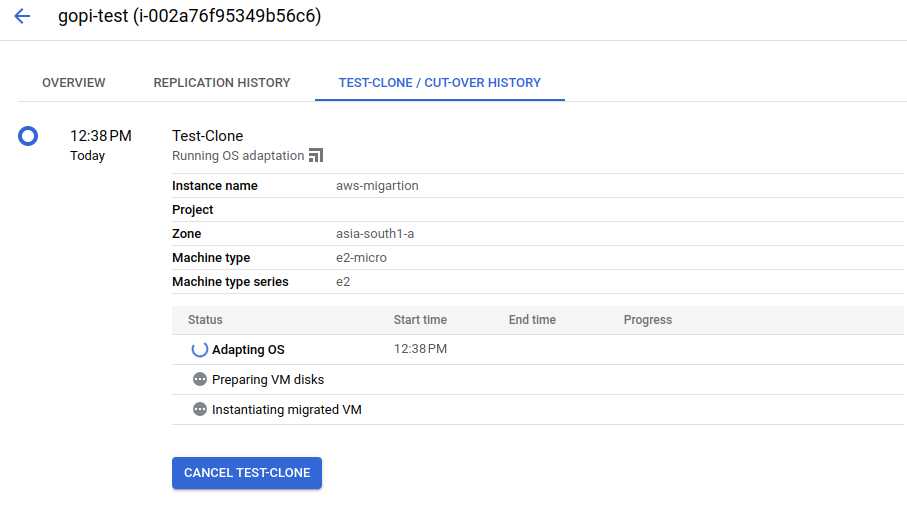The width and height of the screenshot is (907, 524).
Task: Open the OVERVIEW tab
Action: 73,83
